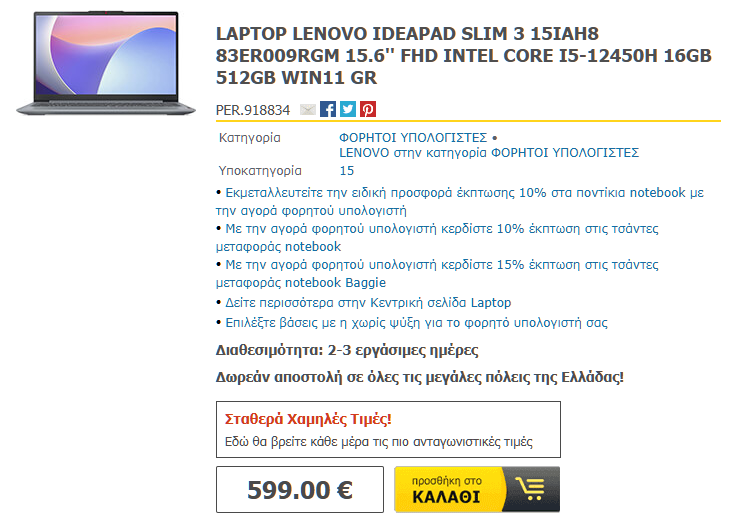The width and height of the screenshot is (750, 513).
Task: Share product on Facebook
Action: pyautogui.click(x=328, y=109)
